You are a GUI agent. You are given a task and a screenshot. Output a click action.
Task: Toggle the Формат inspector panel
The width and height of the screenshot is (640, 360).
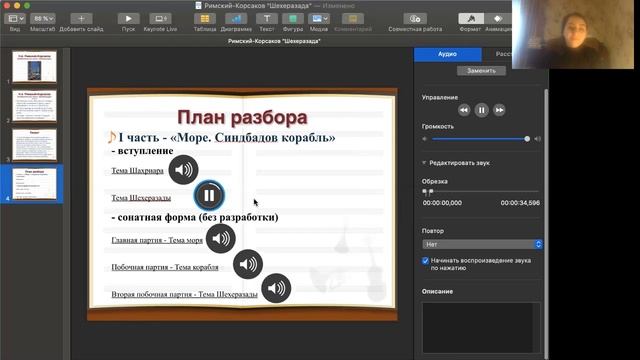point(471,19)
